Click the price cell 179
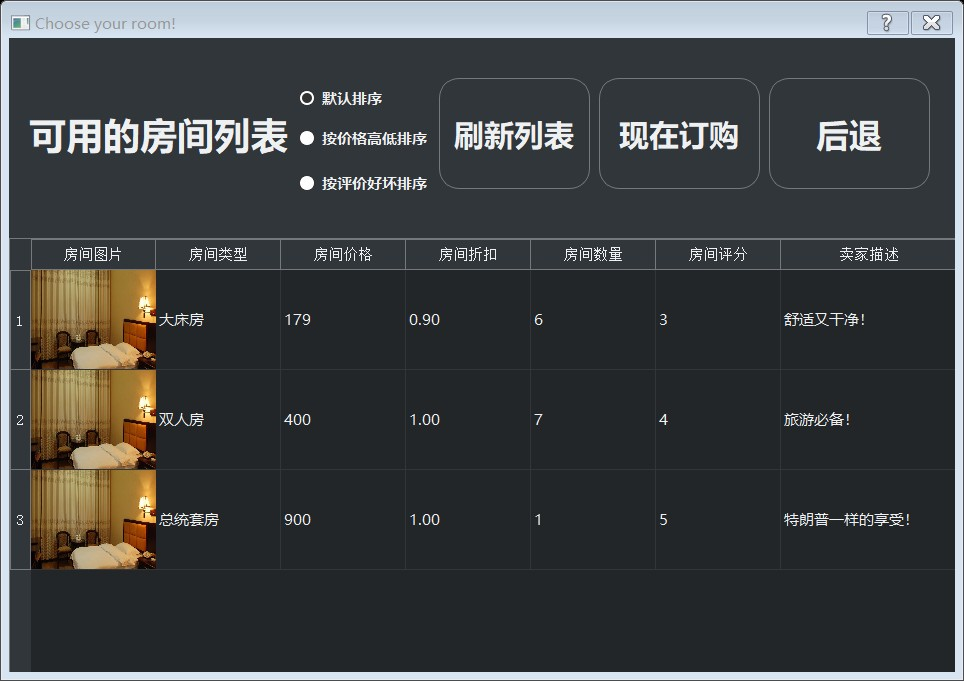Screen dimensions: 964x681 (x=343, y=320)
